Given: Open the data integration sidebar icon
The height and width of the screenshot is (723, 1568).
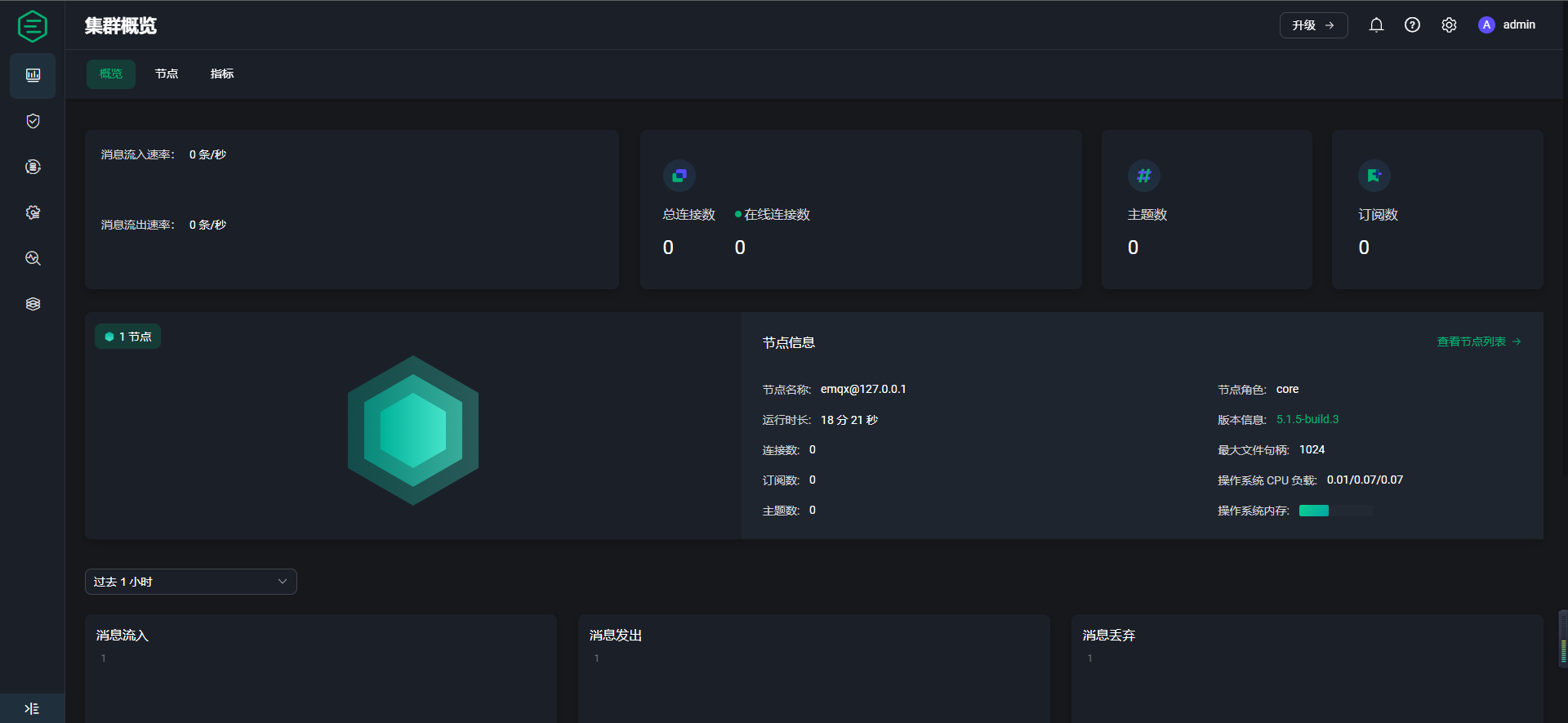Looking at the screenshot, I should [x=33, y=167].
